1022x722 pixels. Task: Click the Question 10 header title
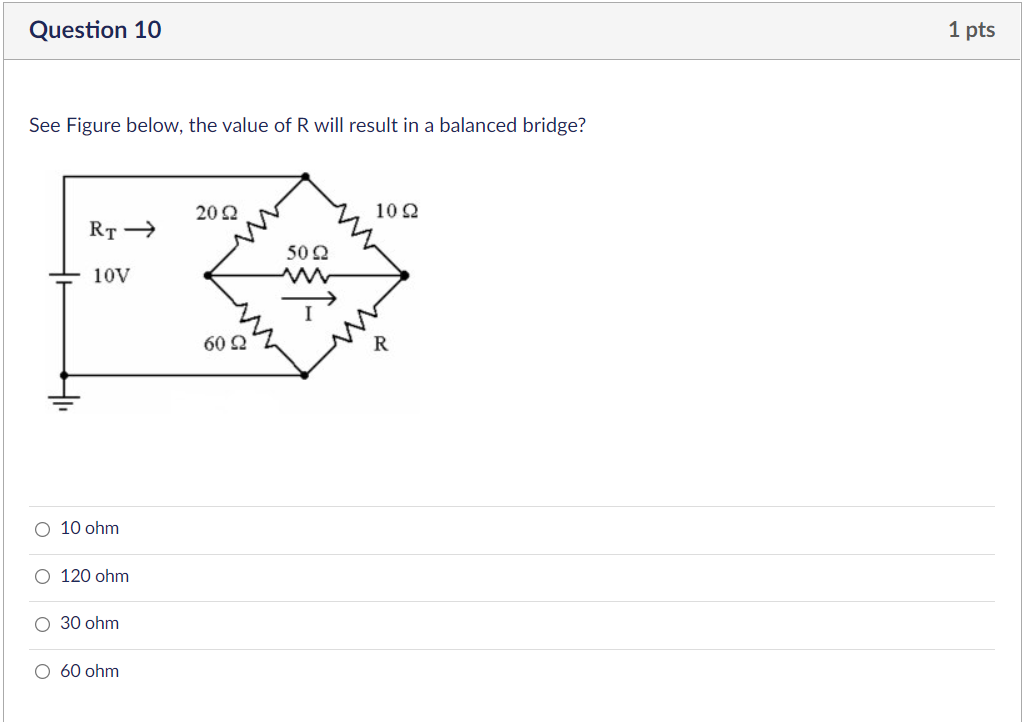(95, 29)
